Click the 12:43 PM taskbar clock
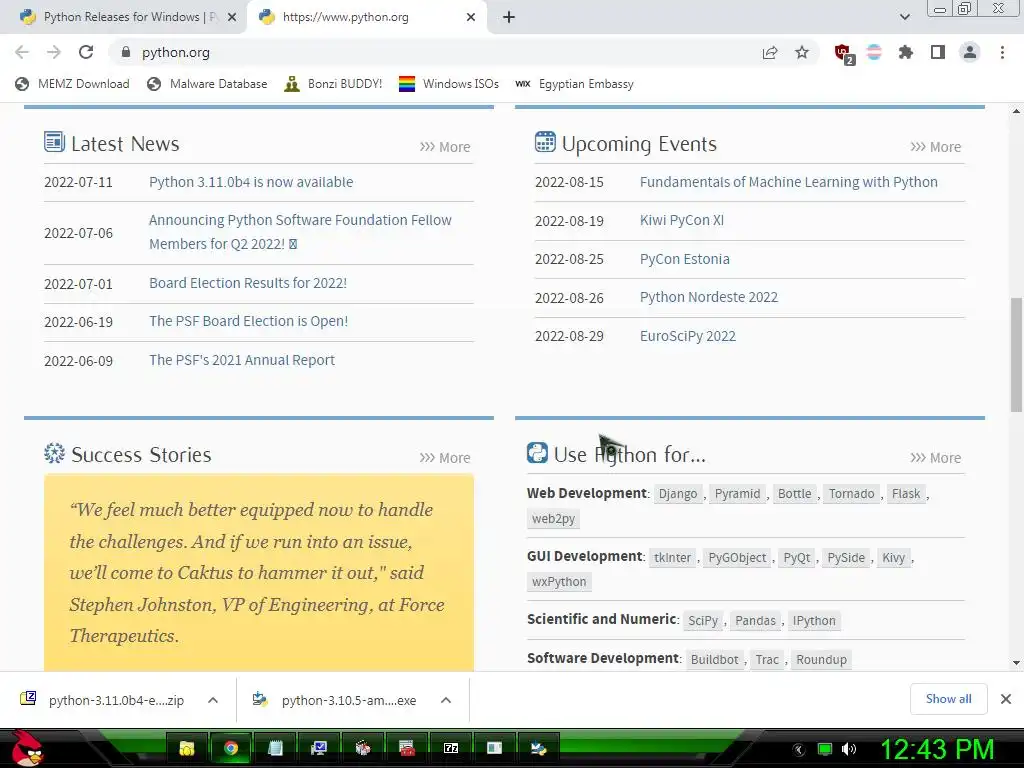 [x=938, y=749]
